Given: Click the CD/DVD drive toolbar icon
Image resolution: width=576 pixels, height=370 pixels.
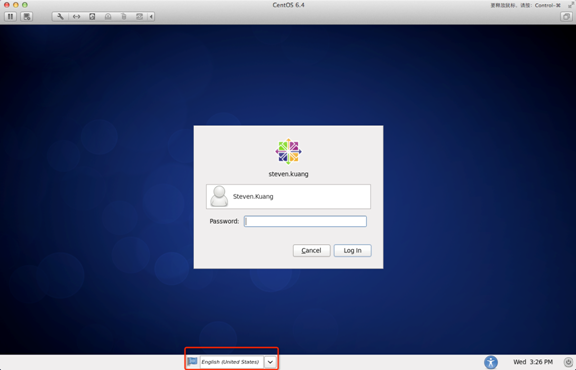Looking at the screenshot, I should 108,17.
